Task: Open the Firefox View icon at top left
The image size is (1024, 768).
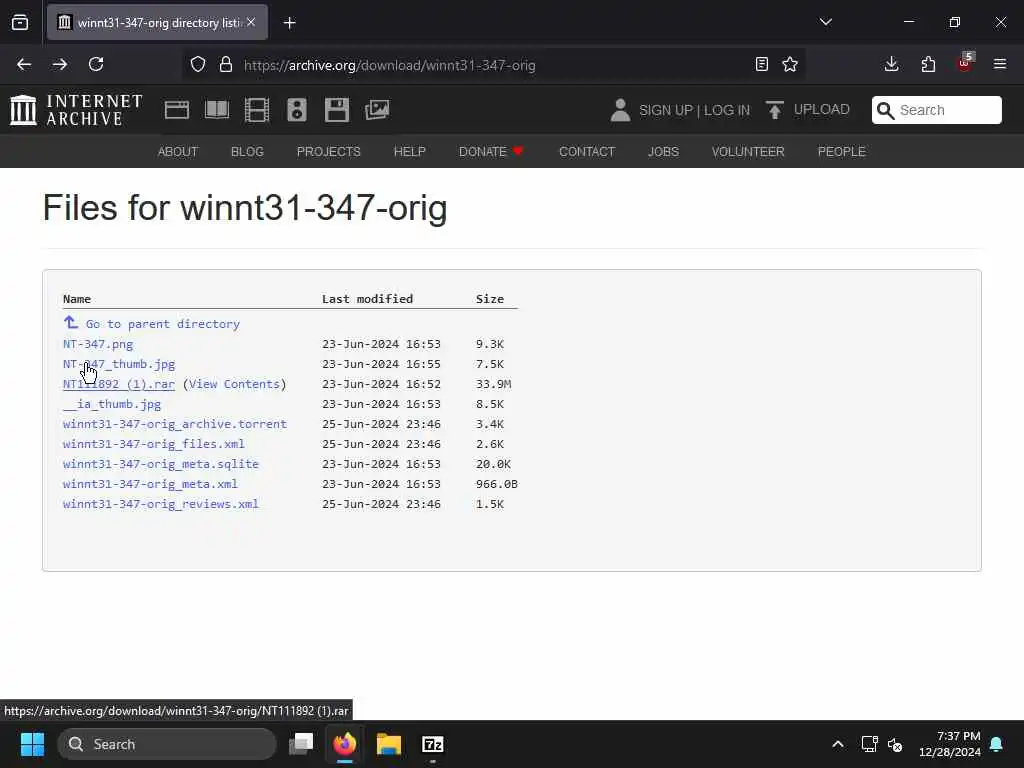Action: pos(20,22)
